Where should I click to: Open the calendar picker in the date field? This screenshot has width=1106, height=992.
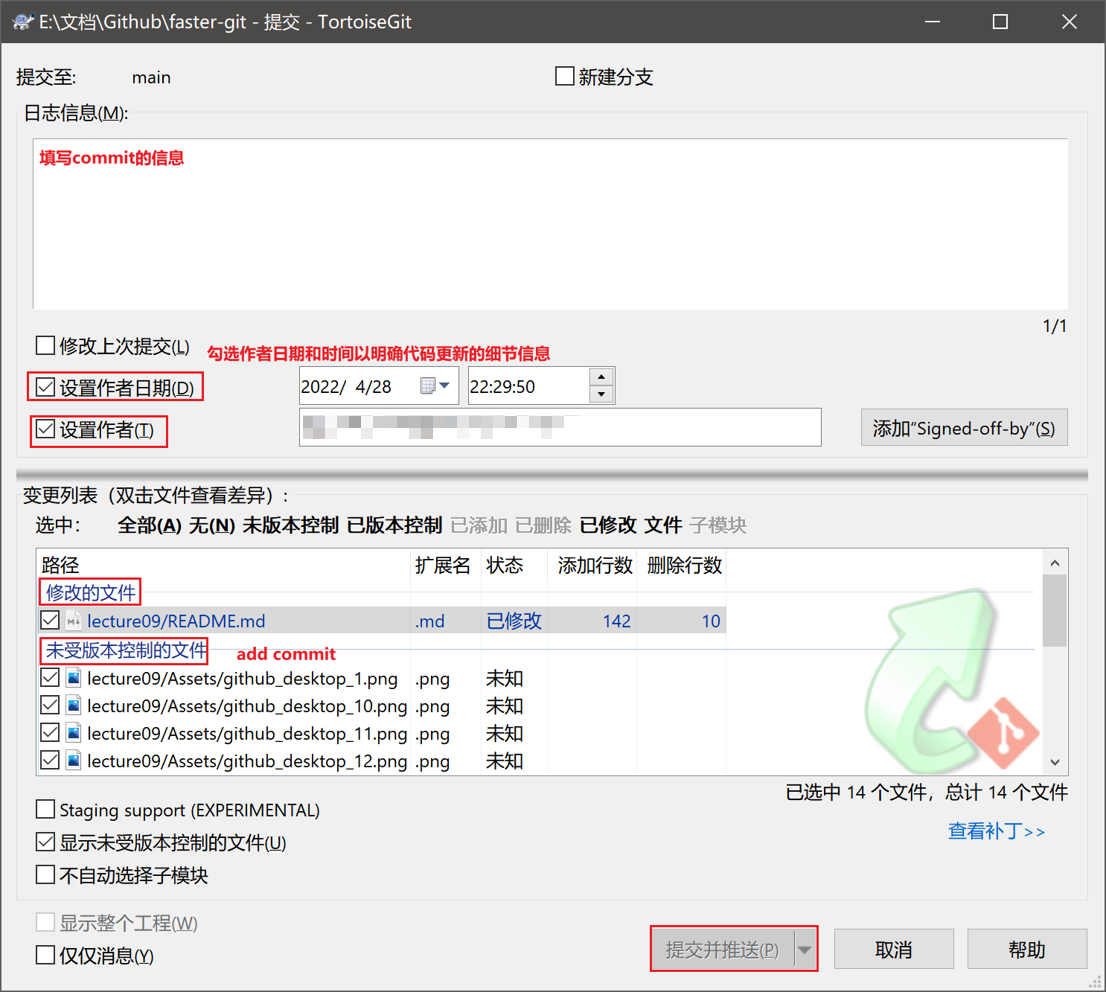coord(435,386)
